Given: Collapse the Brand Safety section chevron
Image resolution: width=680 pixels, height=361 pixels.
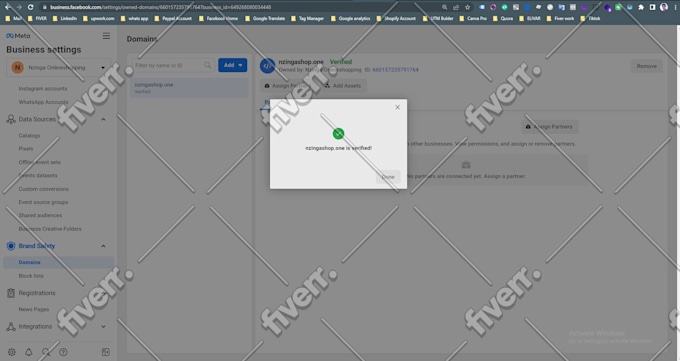Looking at the screenshot, I should (x=103, y=246).
